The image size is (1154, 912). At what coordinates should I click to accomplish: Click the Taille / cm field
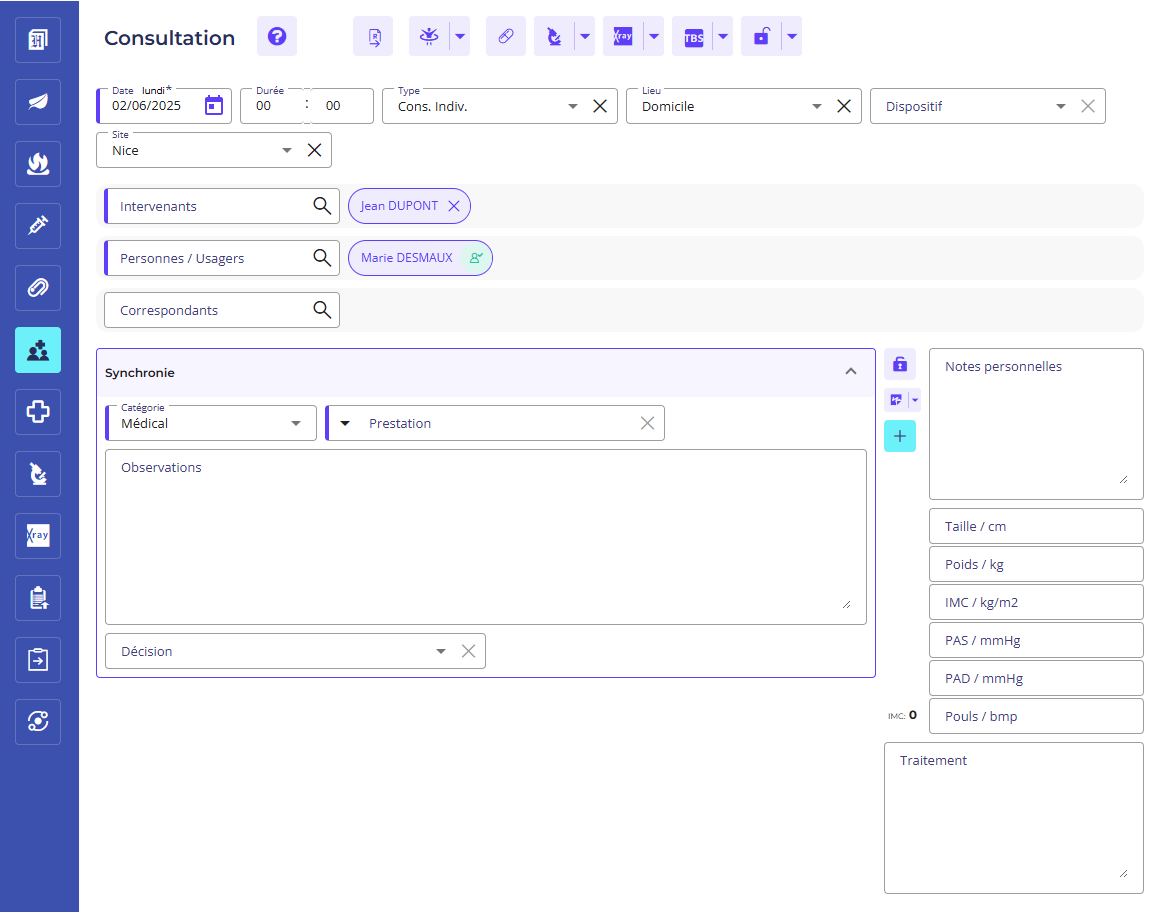[x=1036, y=526]
